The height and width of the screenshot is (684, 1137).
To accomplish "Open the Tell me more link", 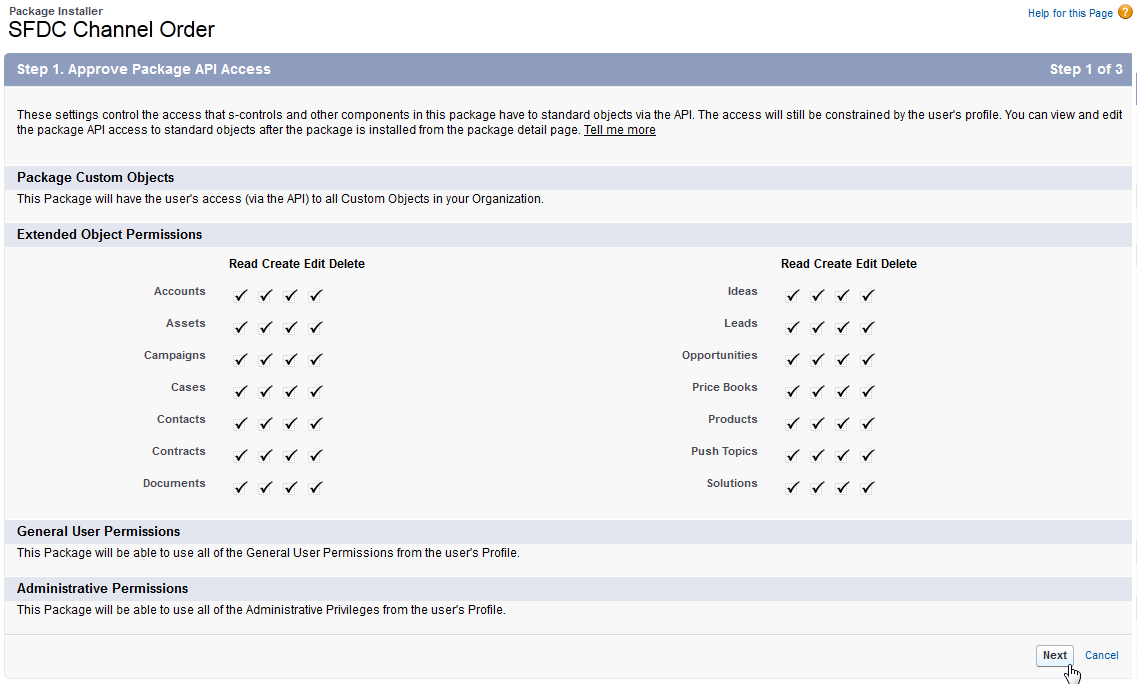I will coord(619,130).
